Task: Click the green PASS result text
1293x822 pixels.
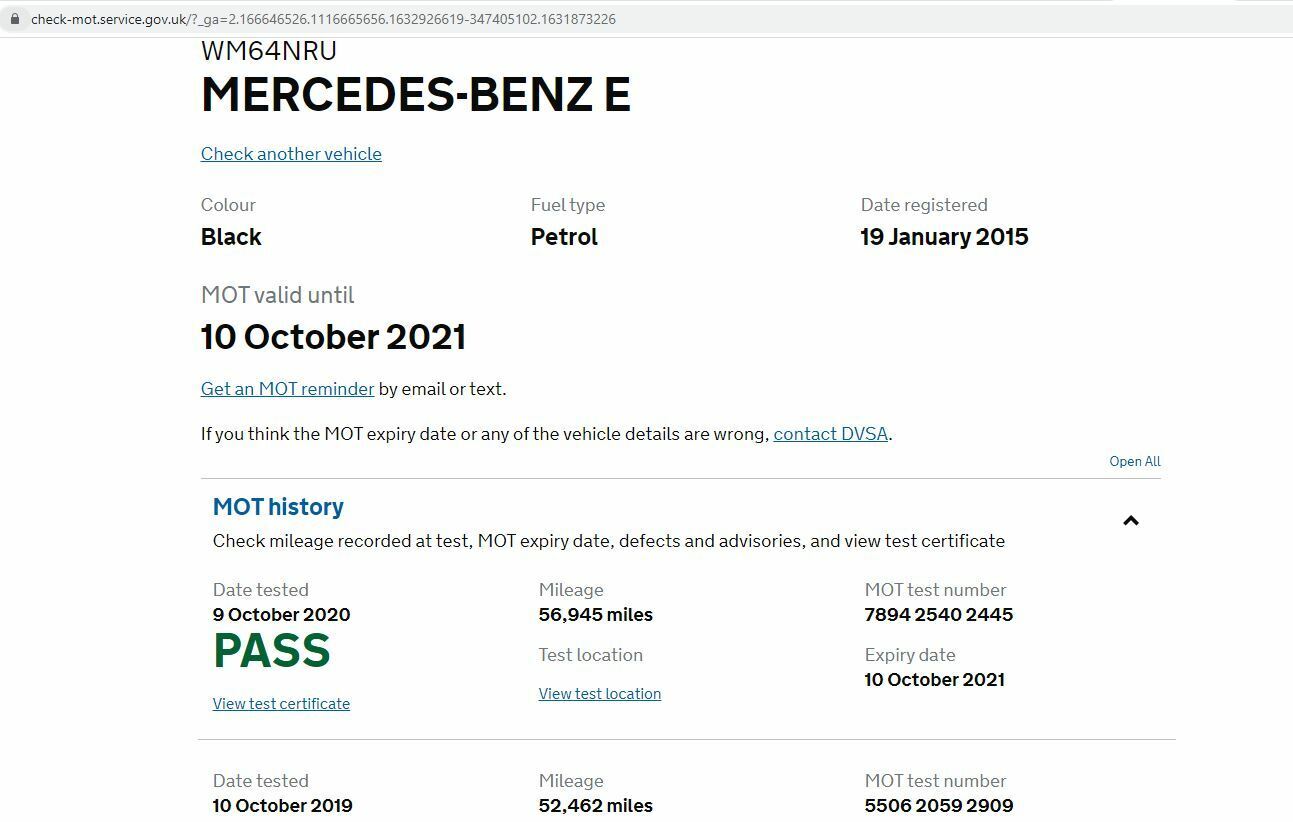Action: (271, 651)
